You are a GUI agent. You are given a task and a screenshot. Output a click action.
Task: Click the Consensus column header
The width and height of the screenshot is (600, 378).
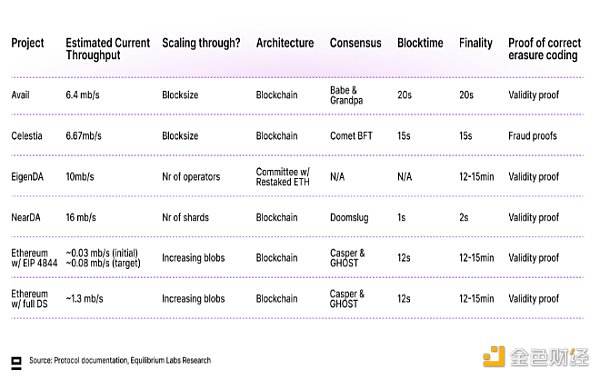tap(355, 43)
